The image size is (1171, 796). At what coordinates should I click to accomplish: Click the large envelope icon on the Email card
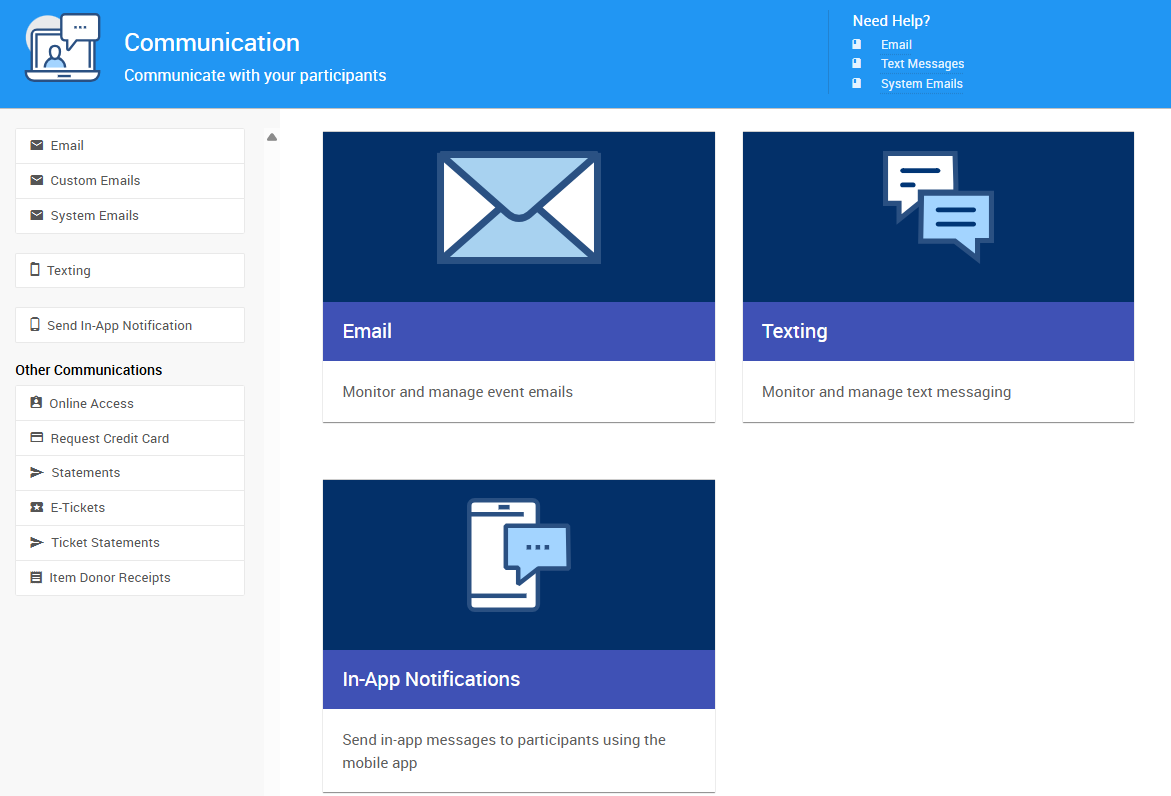point(518,207)
